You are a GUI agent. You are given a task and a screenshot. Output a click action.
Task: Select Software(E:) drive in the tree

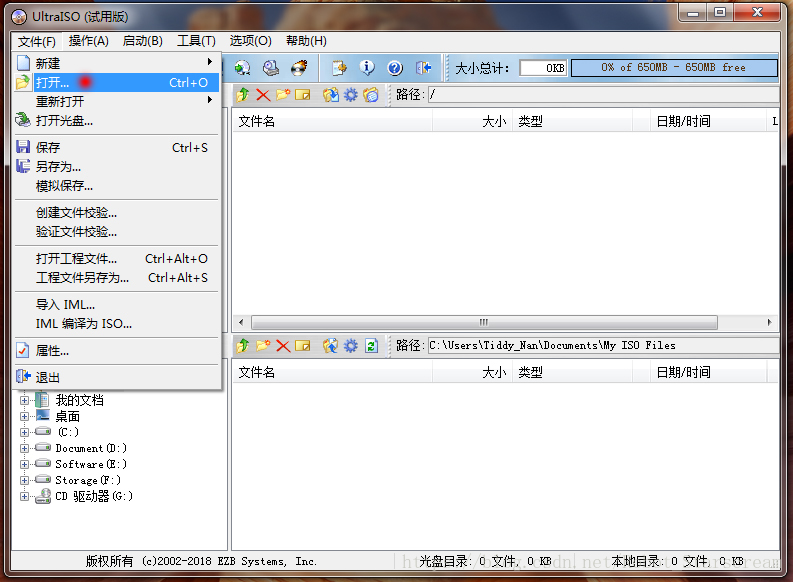[x=91, y=464]
